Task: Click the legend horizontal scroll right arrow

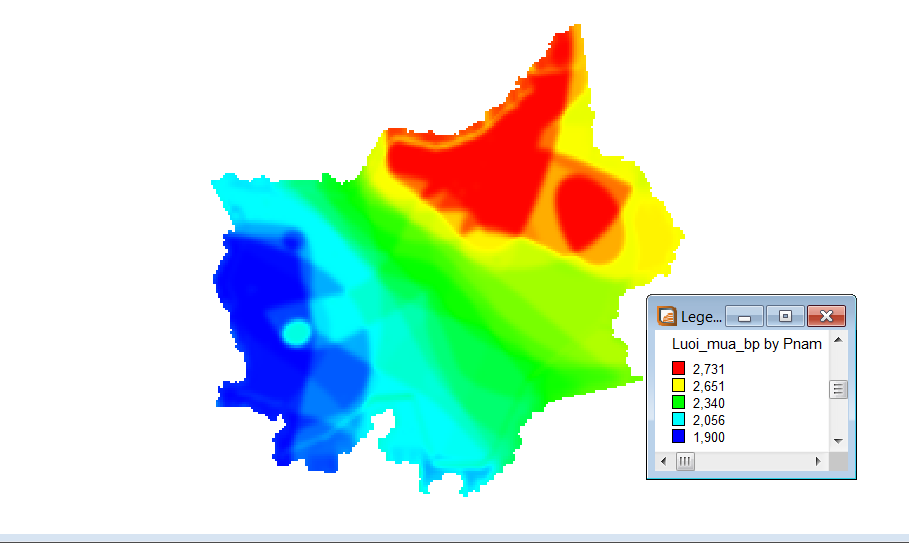Action: tap(818, 461)
